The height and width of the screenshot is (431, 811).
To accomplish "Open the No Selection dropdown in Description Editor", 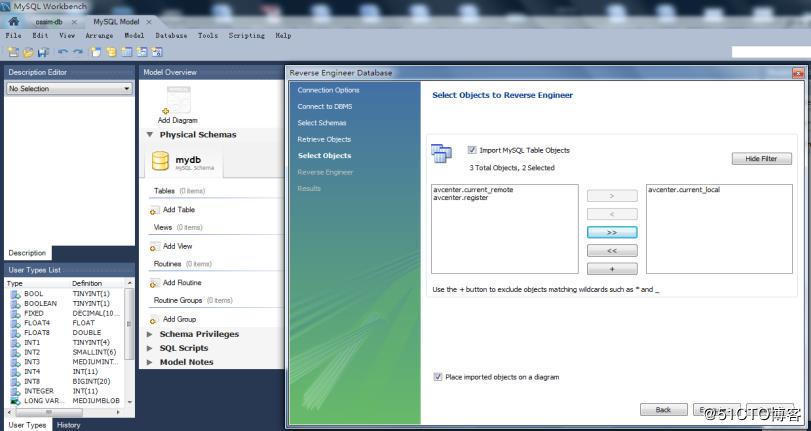I will (x=69, y=89).
